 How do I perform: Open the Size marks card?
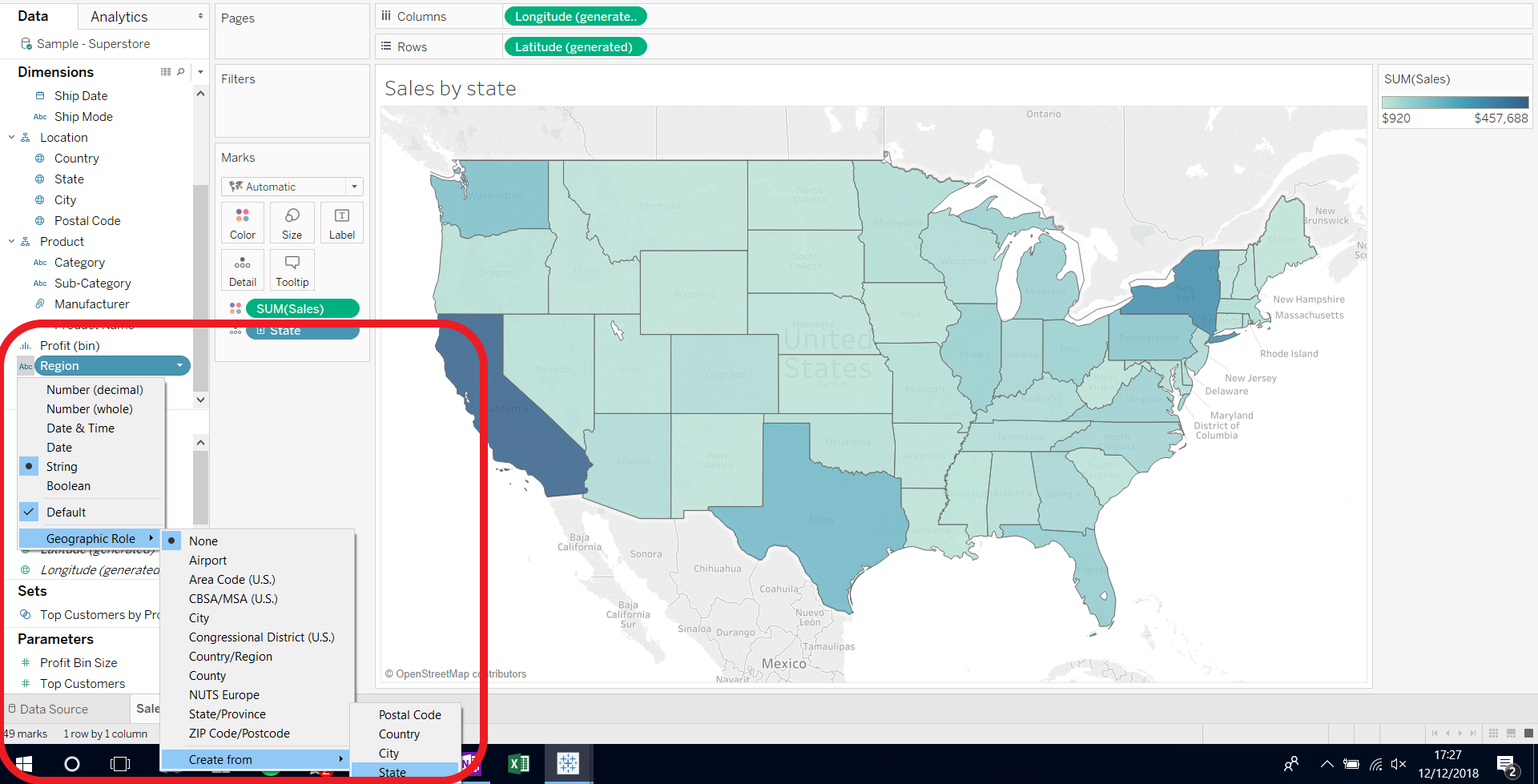pos(292,223)
